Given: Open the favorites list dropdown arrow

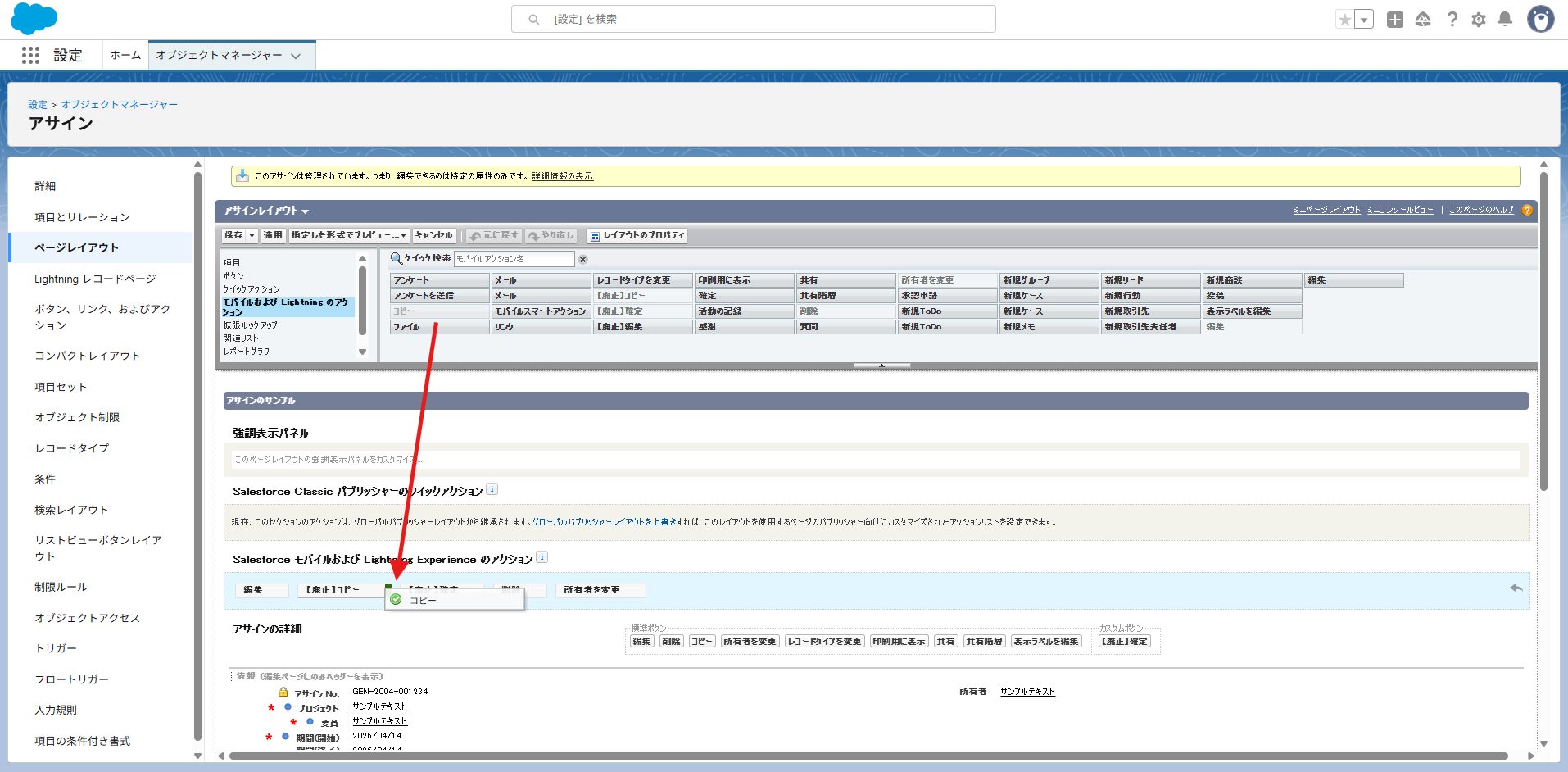Looking at the screenshot, I should [x=1364, y=20].
